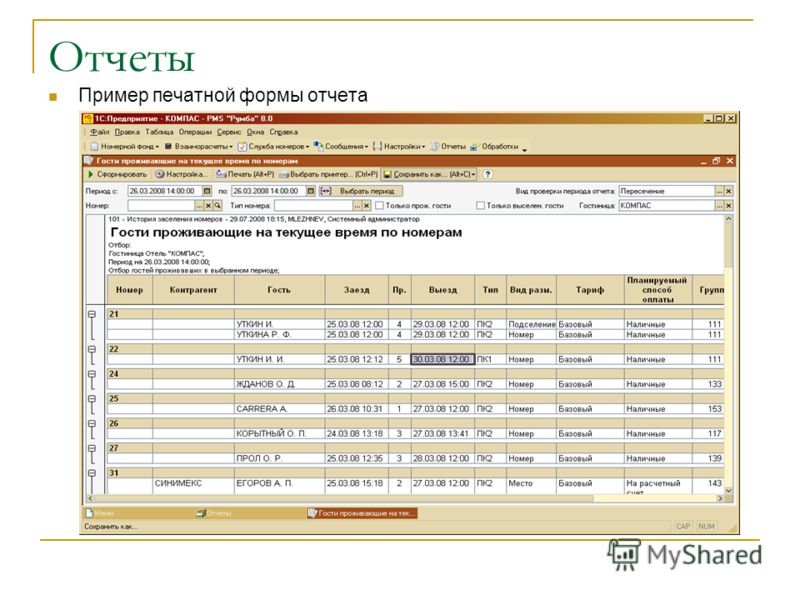The width and height of the screenshot is (800, 600).
Task: Open the Файл menu
Action: pos(99,132)
